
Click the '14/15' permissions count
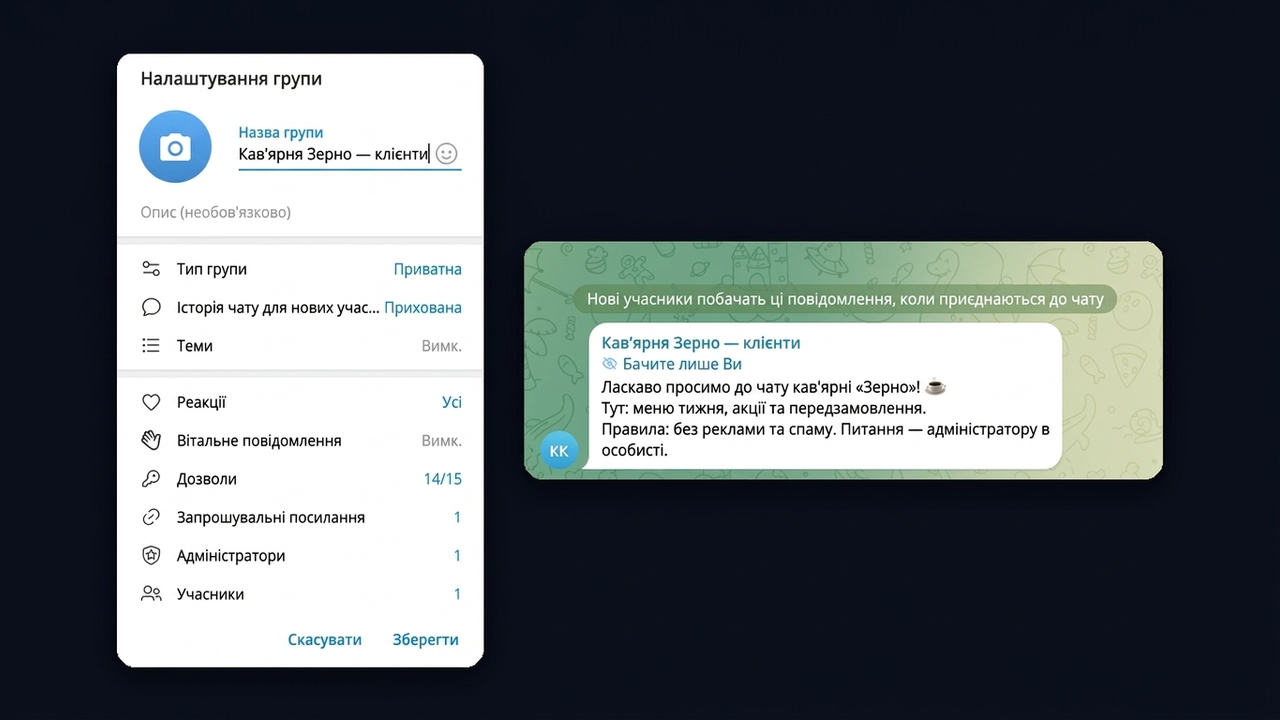tap(443, 479)
